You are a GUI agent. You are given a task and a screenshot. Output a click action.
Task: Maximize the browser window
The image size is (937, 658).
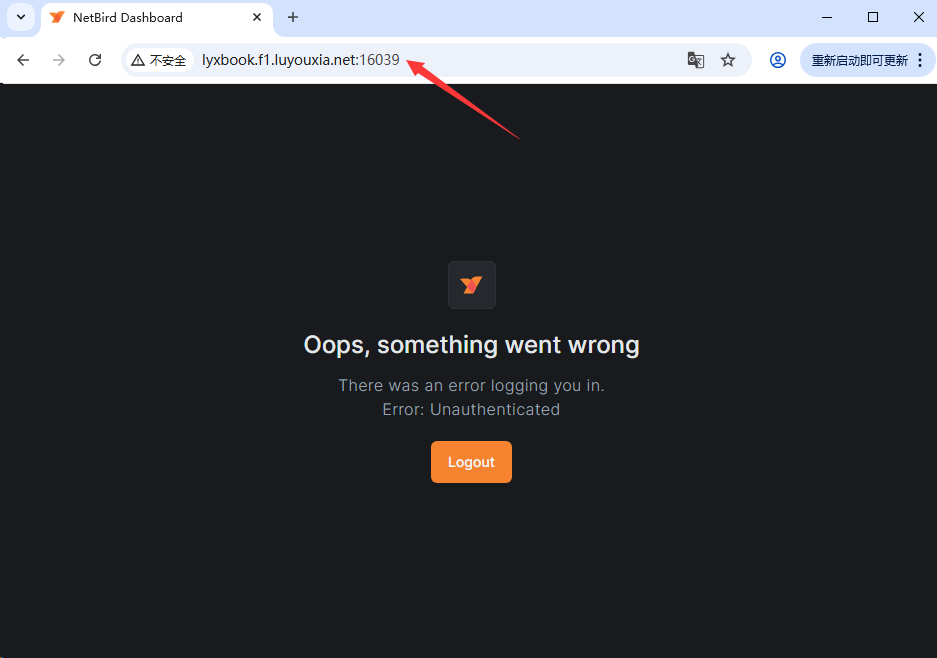873,17
